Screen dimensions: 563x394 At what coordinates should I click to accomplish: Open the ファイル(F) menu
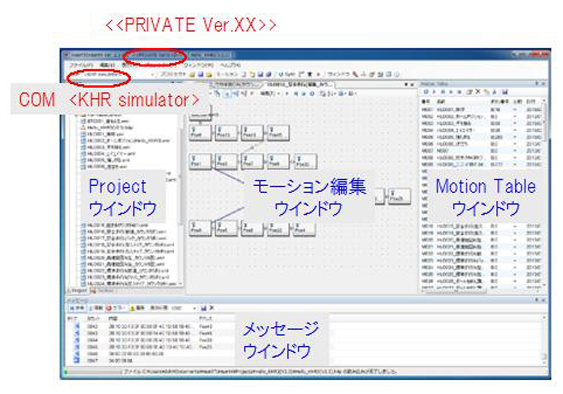(x=82, y=65)
